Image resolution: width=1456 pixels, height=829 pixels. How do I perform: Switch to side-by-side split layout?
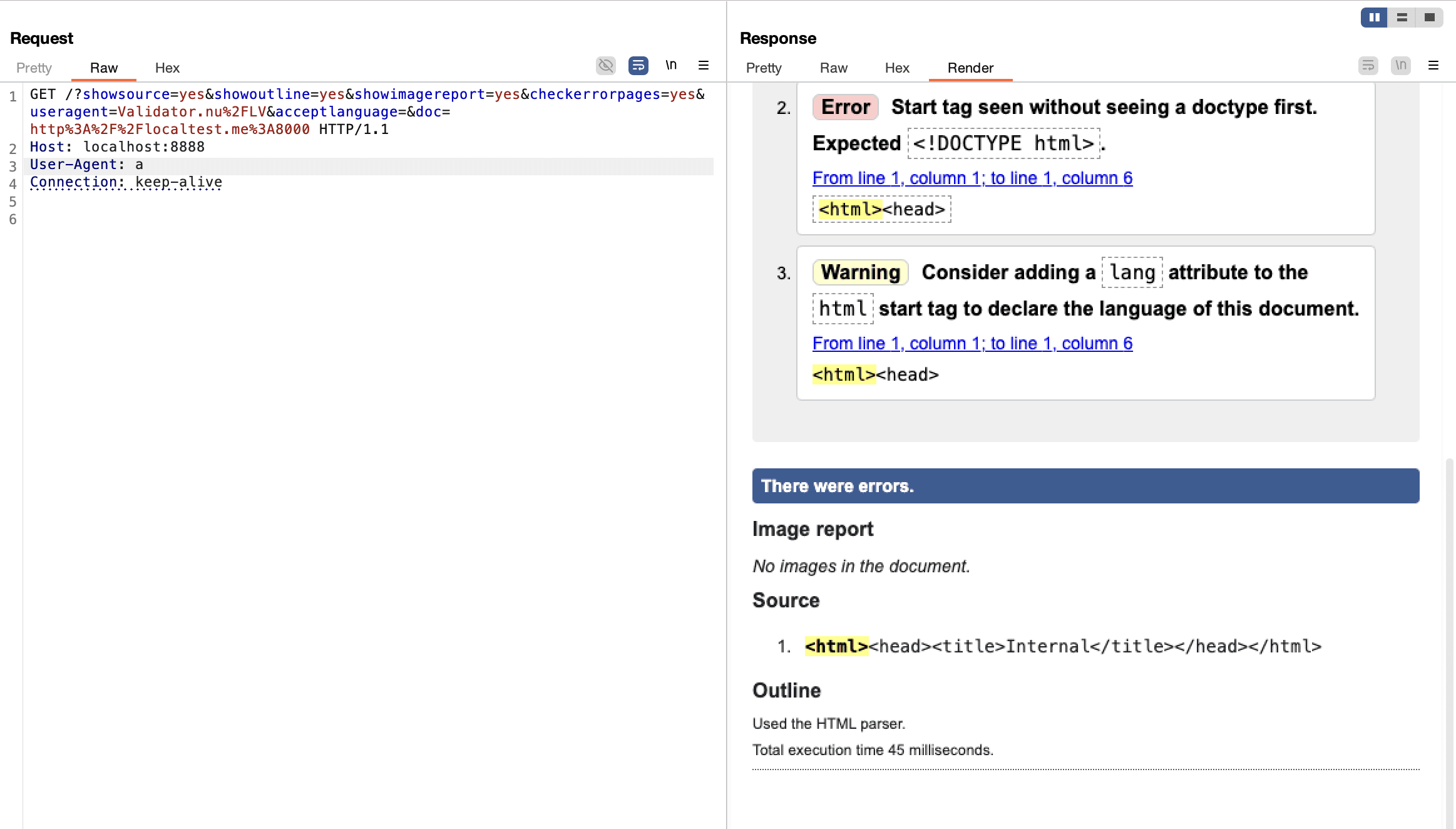click(x=1374, y=18)
